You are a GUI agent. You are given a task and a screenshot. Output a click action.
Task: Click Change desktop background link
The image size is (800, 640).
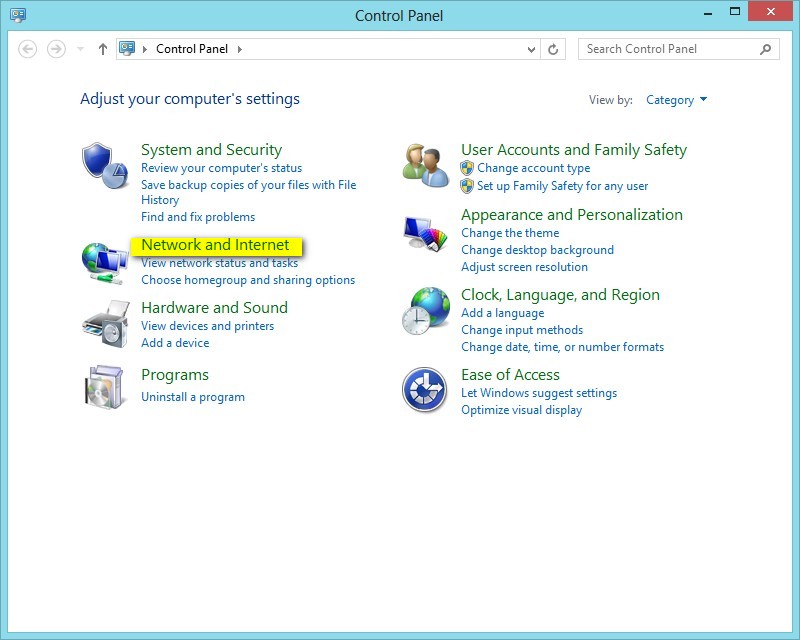coord(537,250)
